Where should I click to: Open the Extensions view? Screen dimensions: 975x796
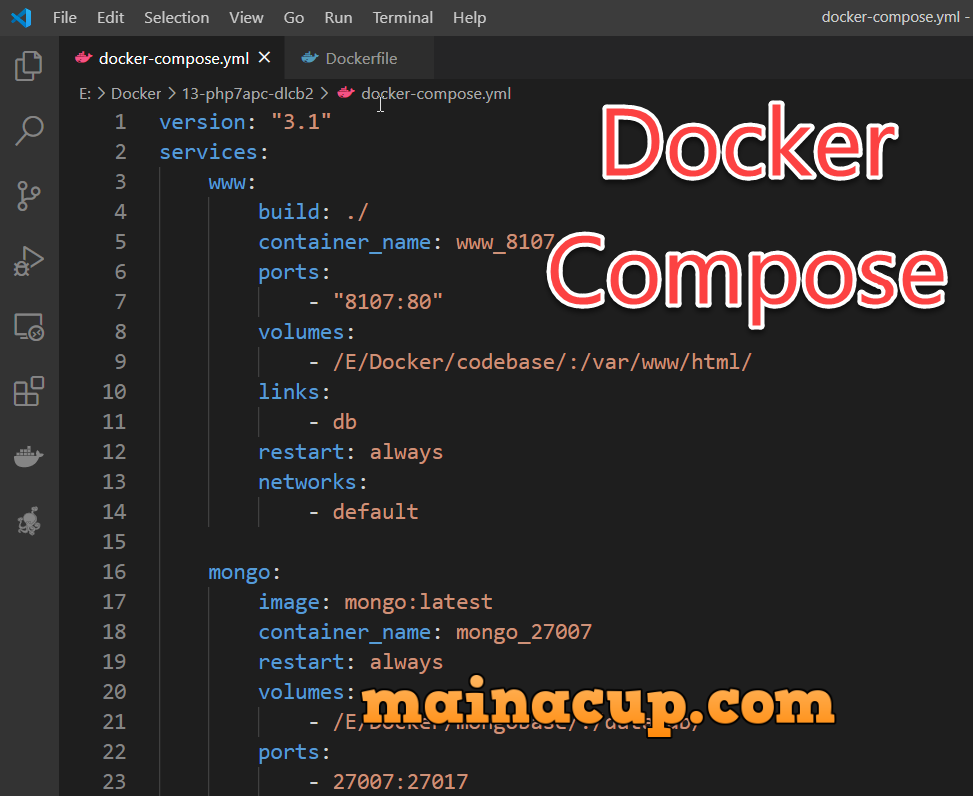(x=29, y=391)
